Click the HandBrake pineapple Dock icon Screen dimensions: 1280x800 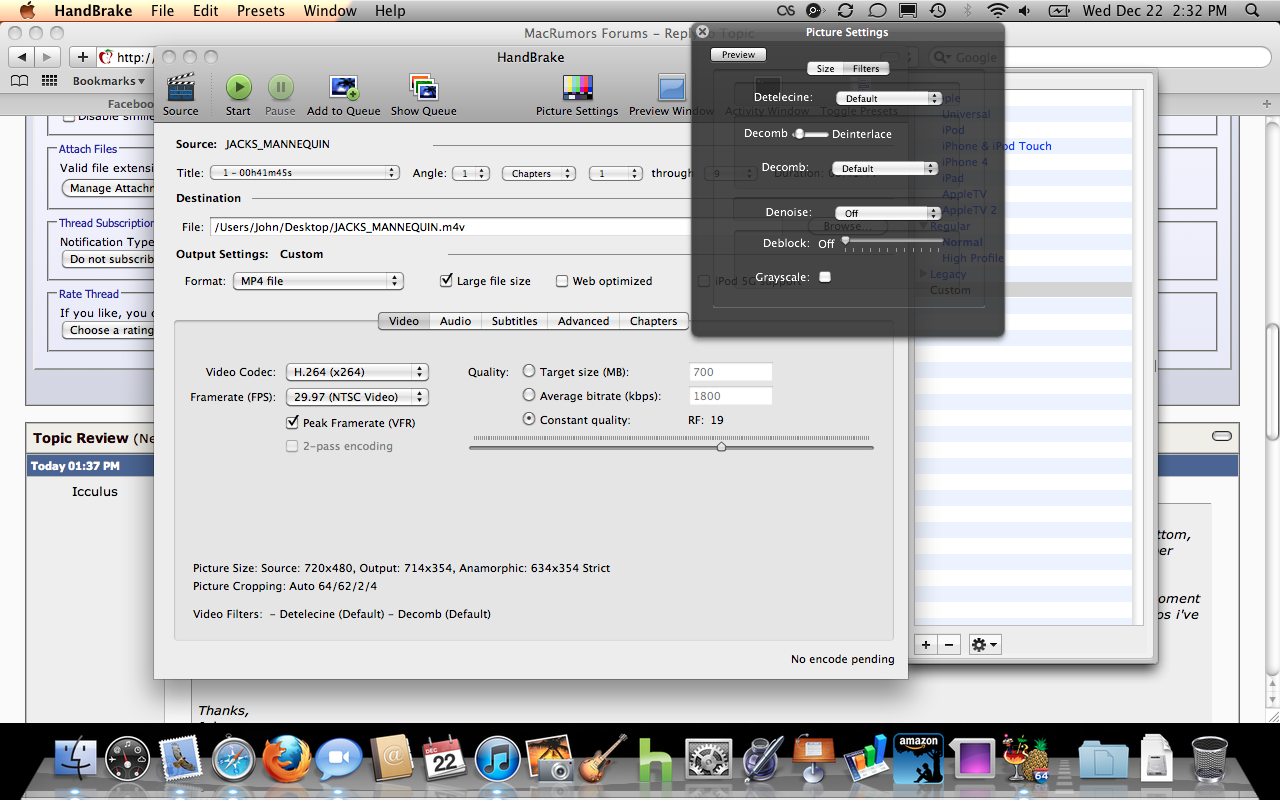click(1026, 759)
